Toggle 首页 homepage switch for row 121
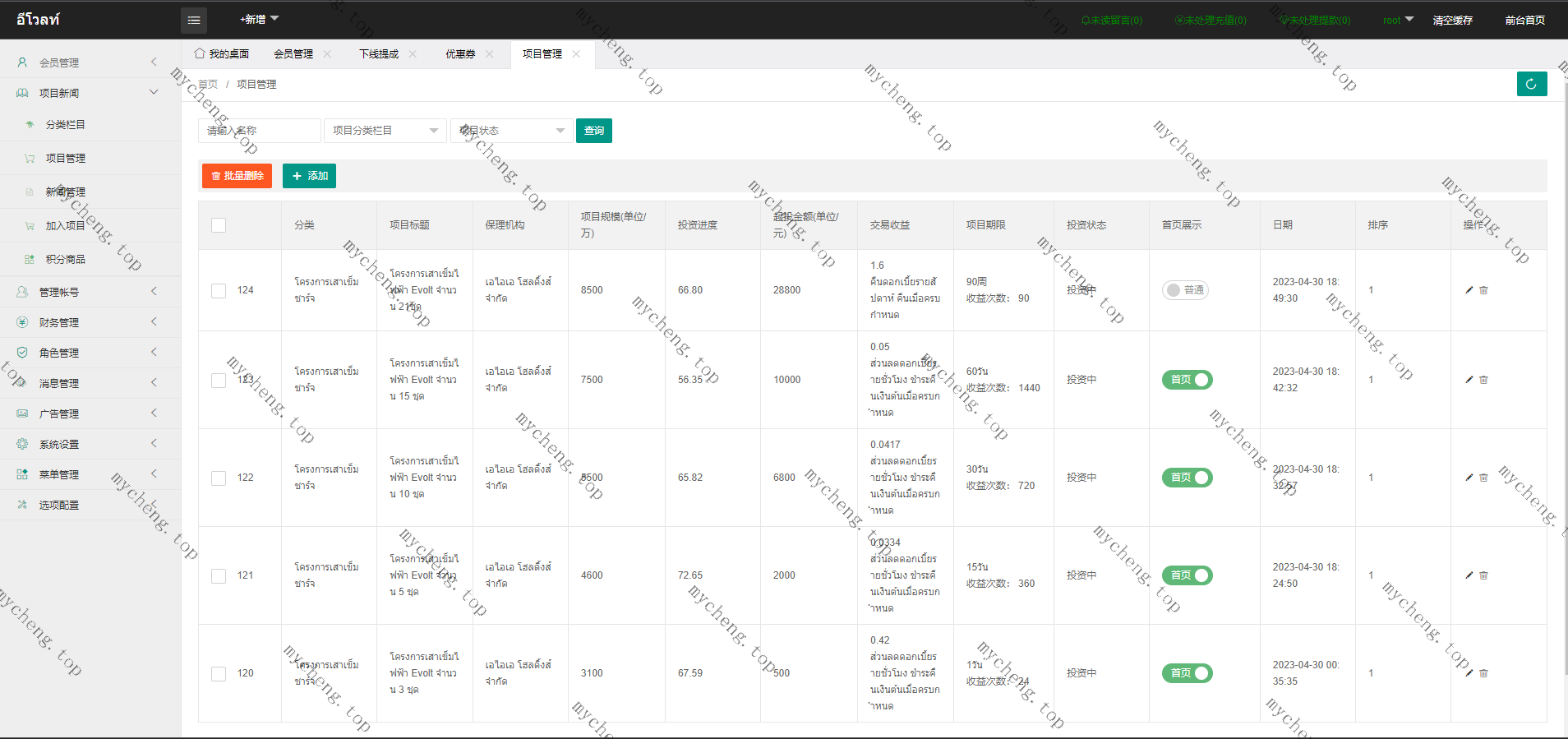1568x739 pixels. [x=1188, y=575]
